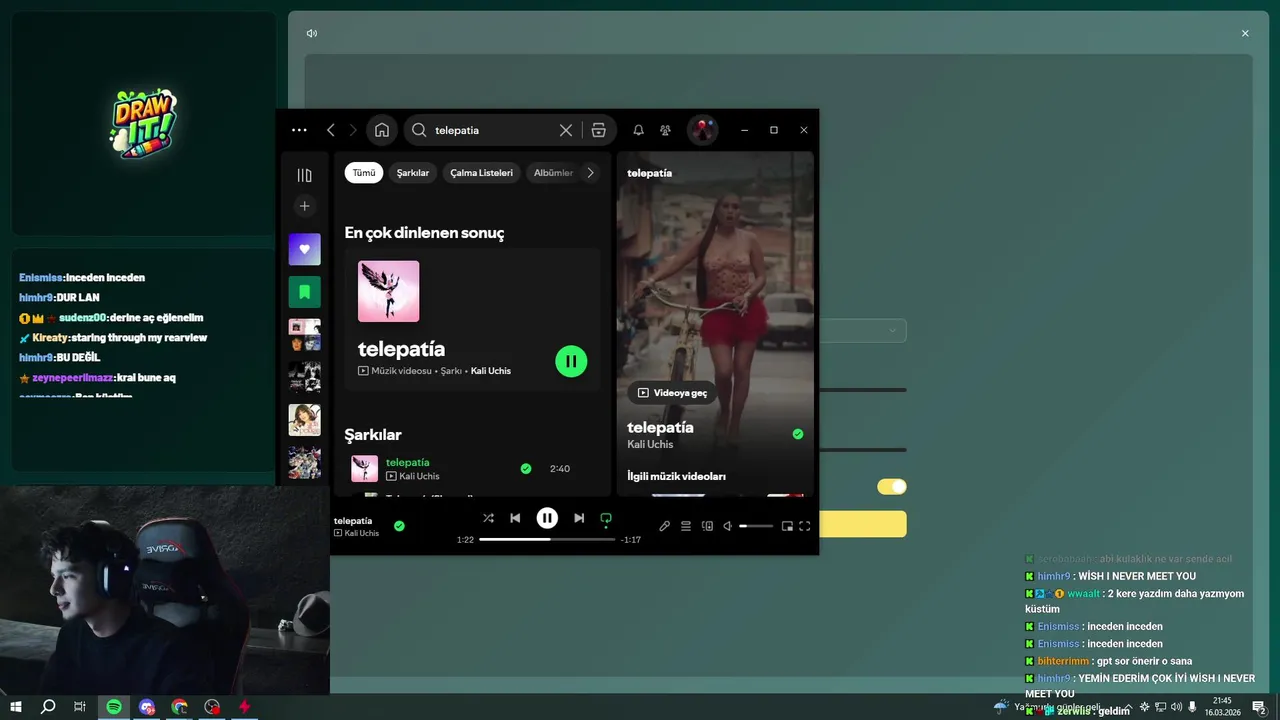Open Connect to a device
1280x720 pixels.
point(707,526)
